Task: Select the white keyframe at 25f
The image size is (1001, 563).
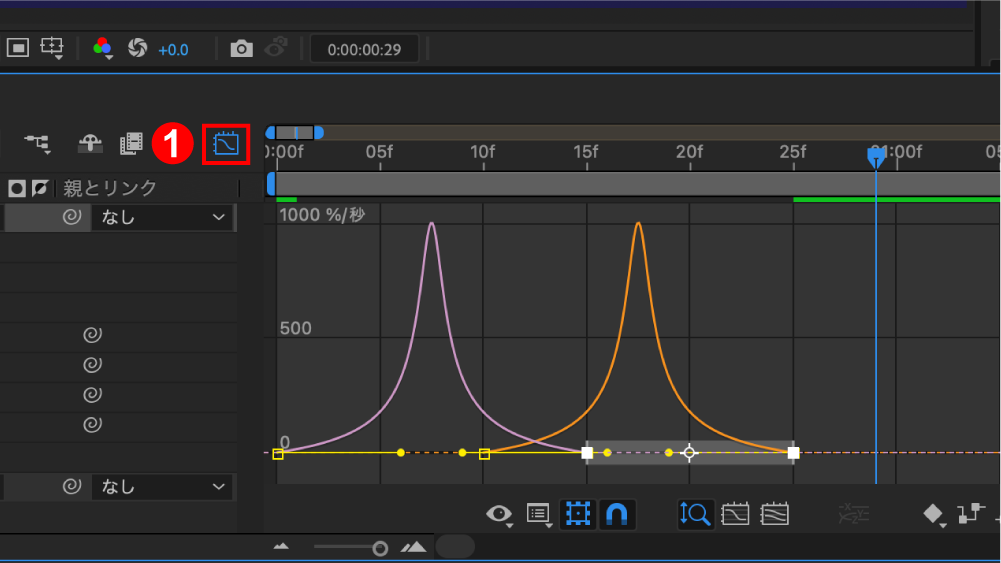Action: click(794, 453)
